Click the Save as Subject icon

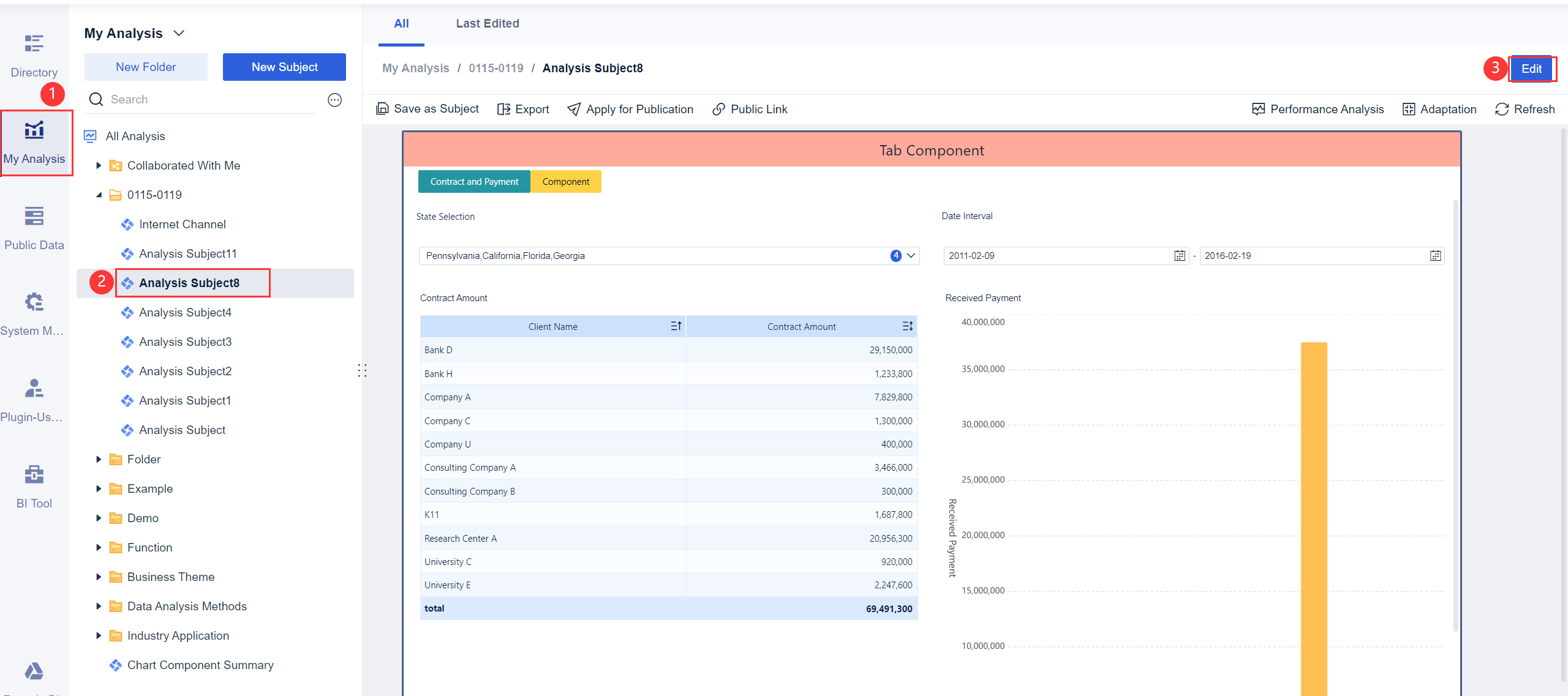[383, 108]
